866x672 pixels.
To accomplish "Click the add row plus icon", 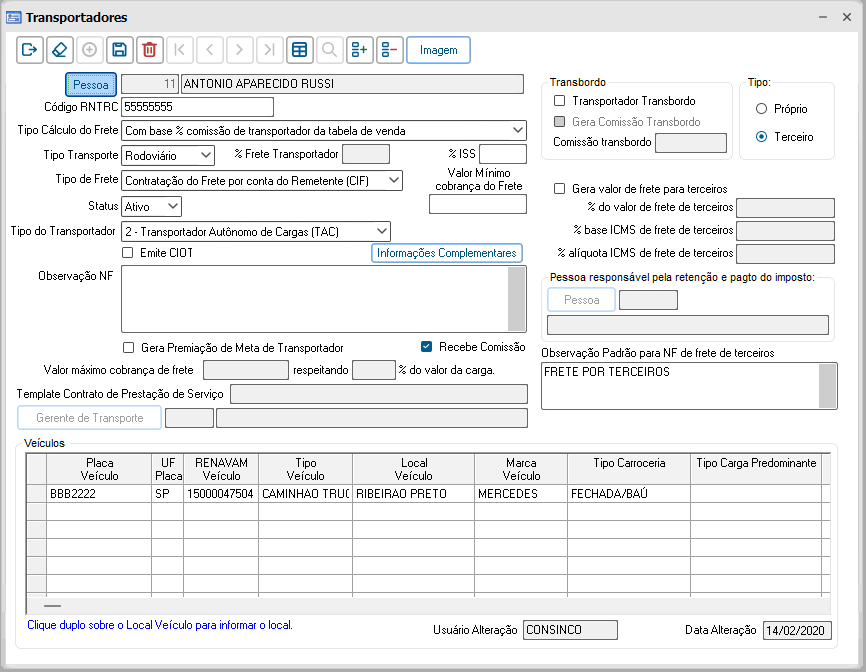I will pyautogui.click(x=359, y=50).
